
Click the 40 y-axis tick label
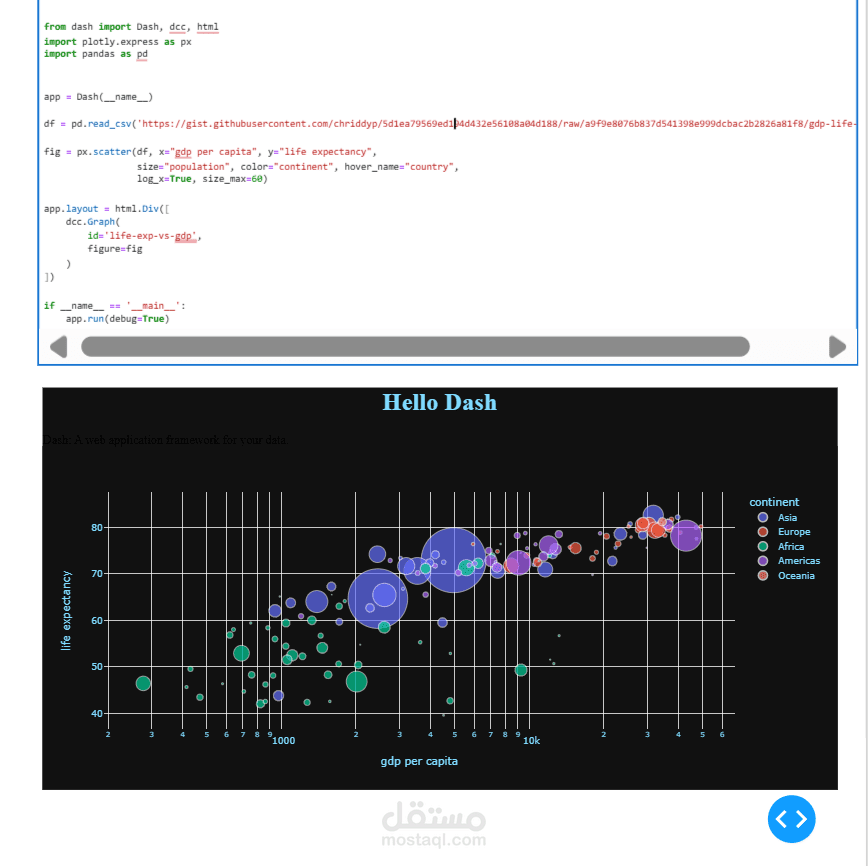(x=97, y=713)
